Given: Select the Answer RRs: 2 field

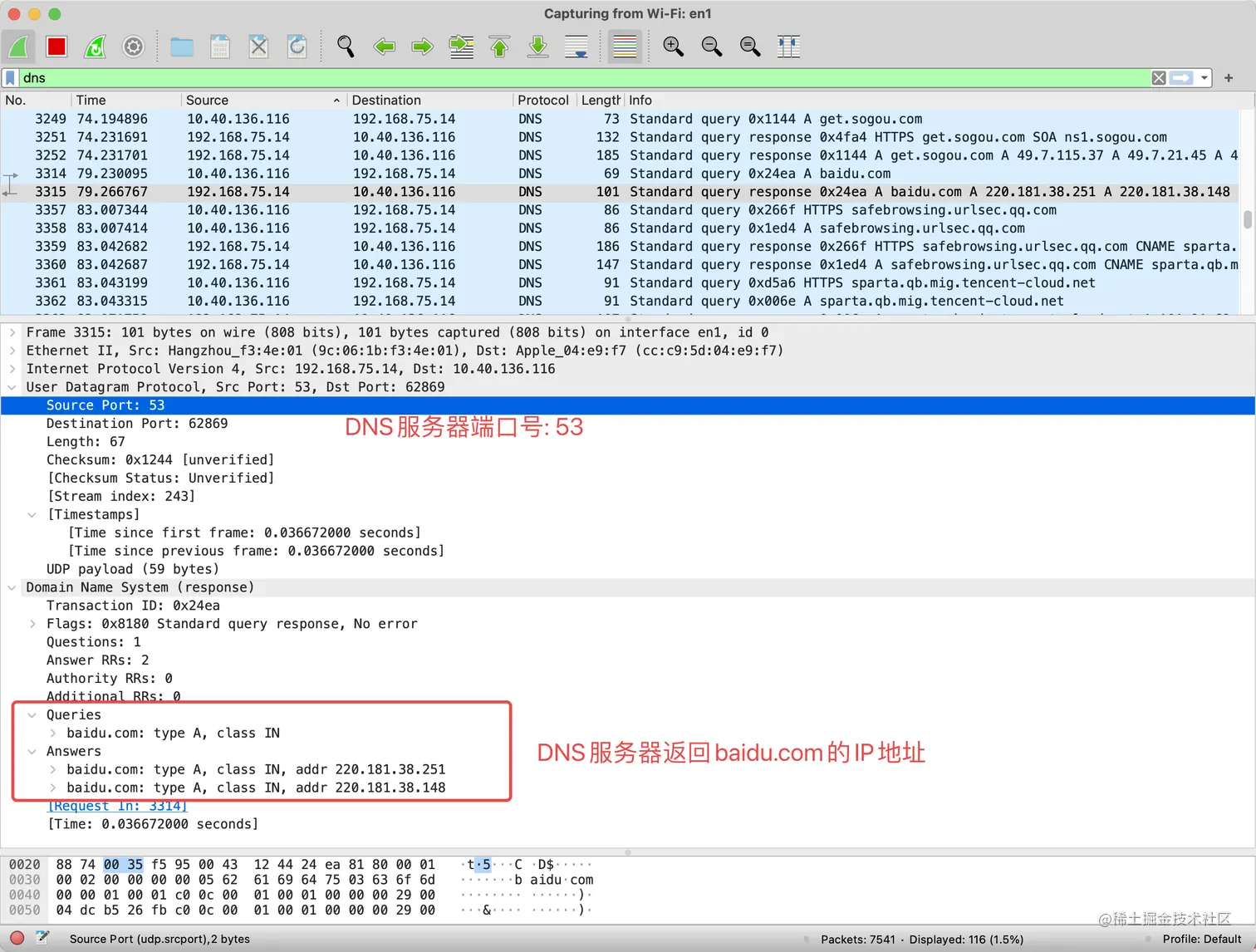Looking at the screenshot, I should coord(98,660).
